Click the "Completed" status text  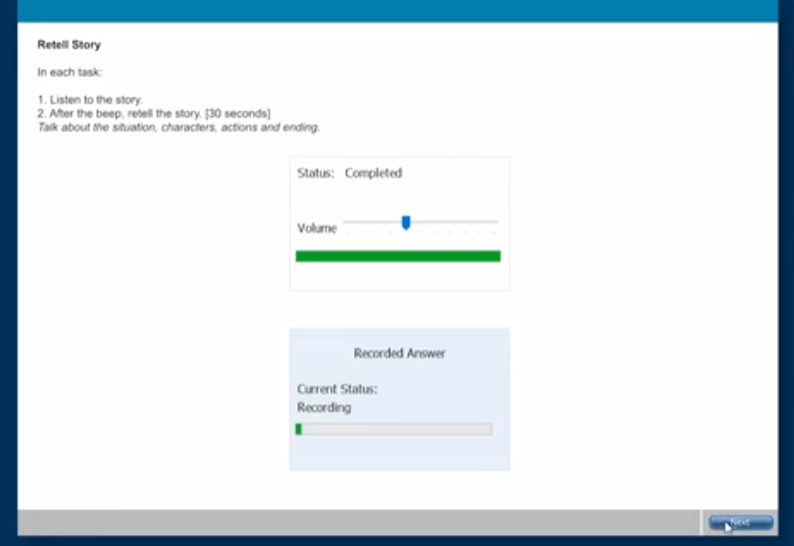pos(373,173)
